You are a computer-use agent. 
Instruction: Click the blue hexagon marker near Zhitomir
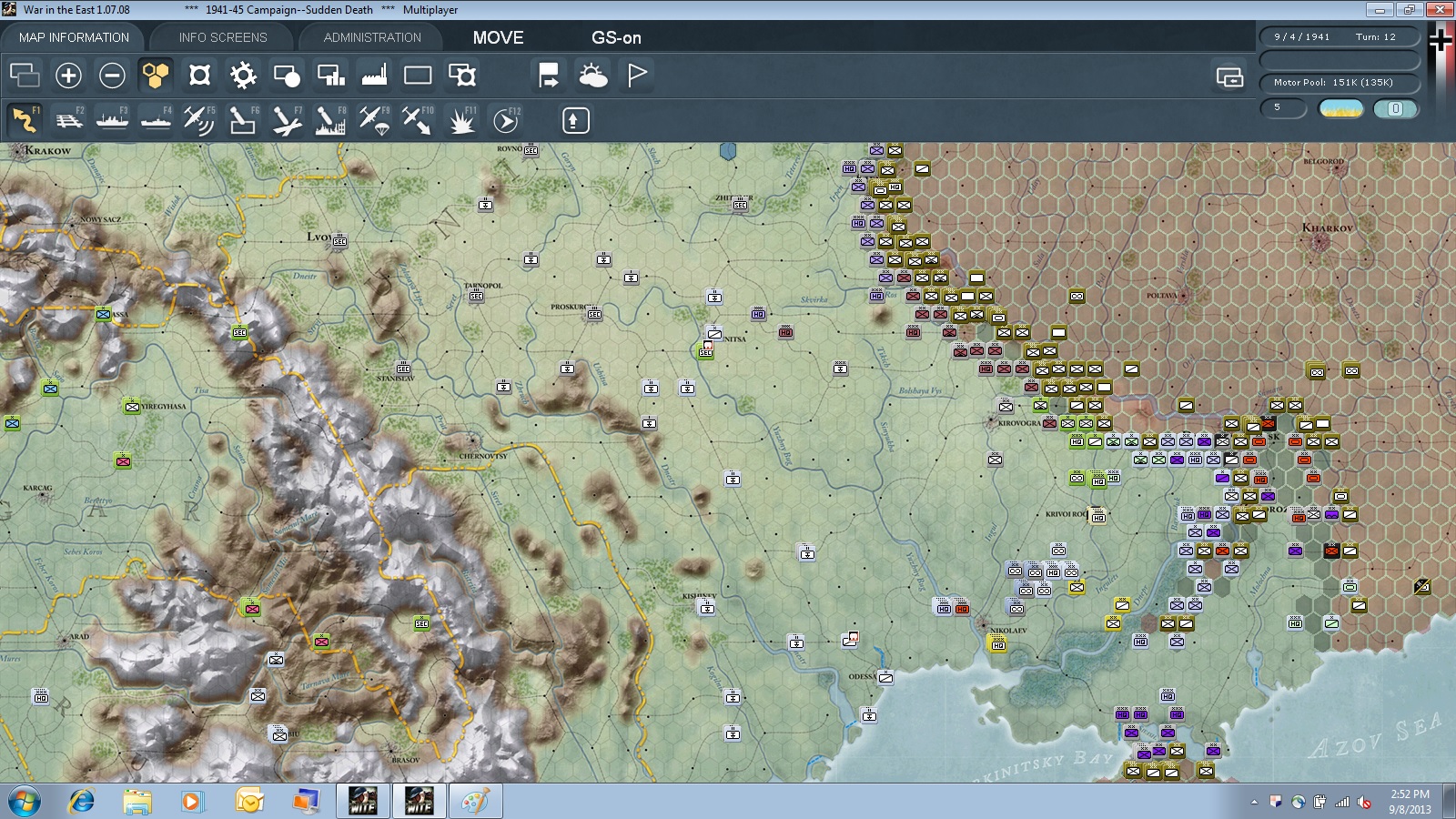pyautogui.click(x=728, y=151)
